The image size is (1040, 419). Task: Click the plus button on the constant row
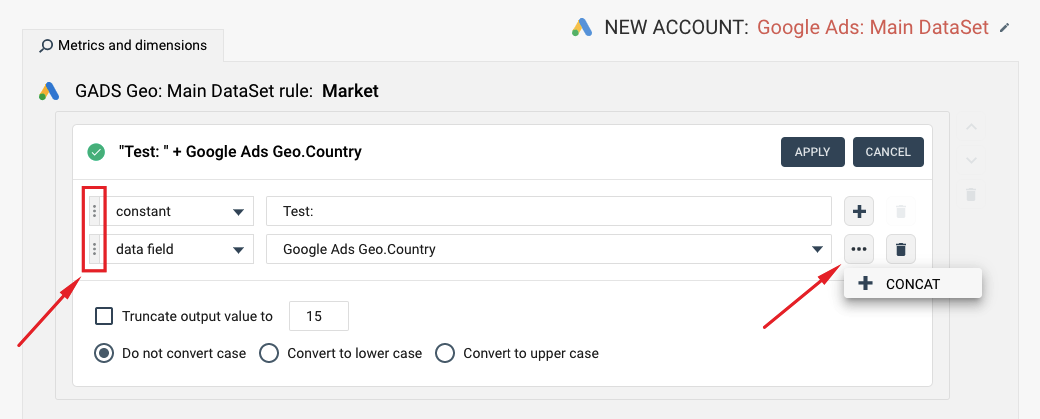(x=859, y=211)
